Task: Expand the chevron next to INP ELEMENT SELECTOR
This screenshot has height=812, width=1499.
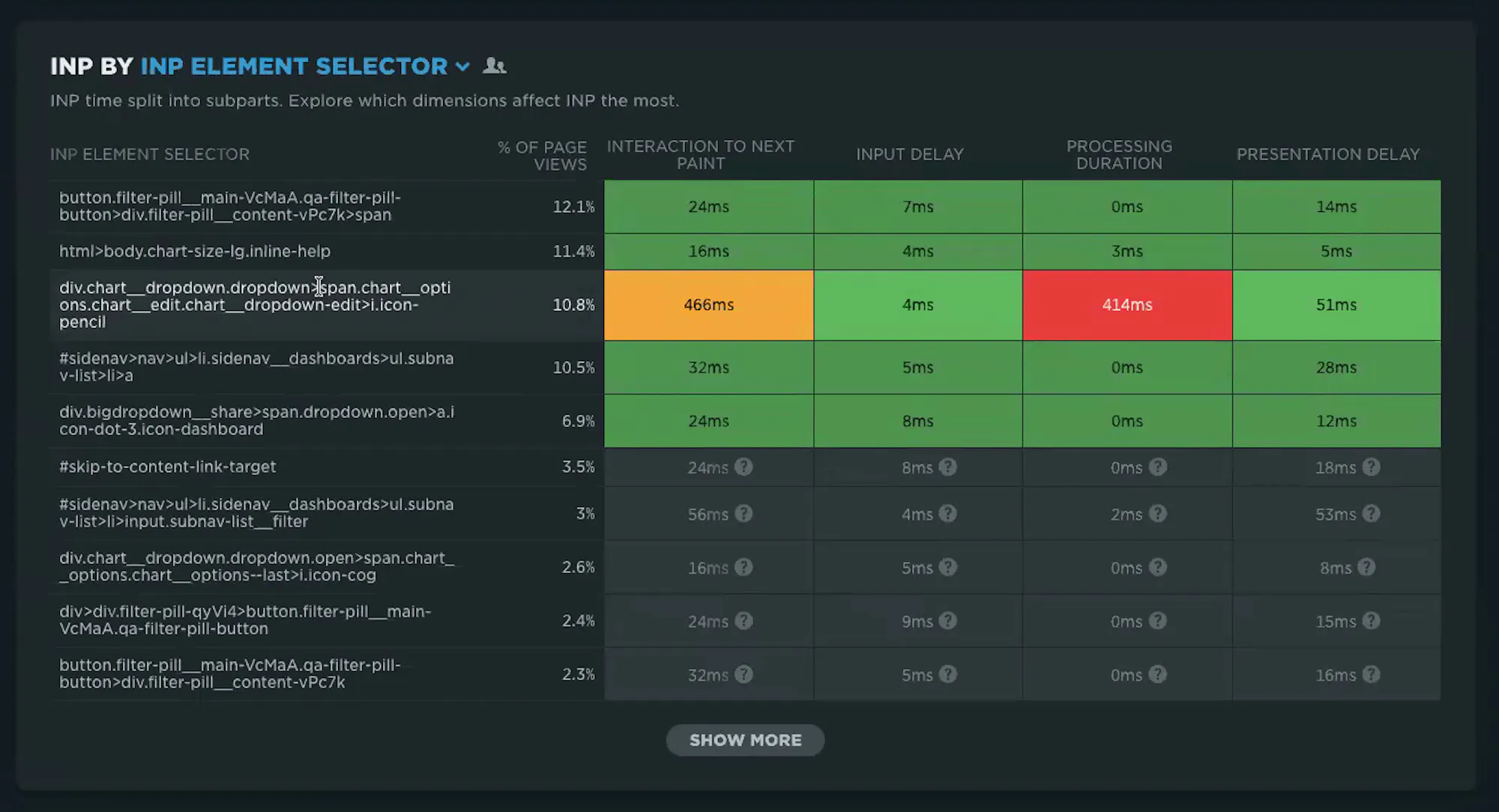Action: coord(462,67)
